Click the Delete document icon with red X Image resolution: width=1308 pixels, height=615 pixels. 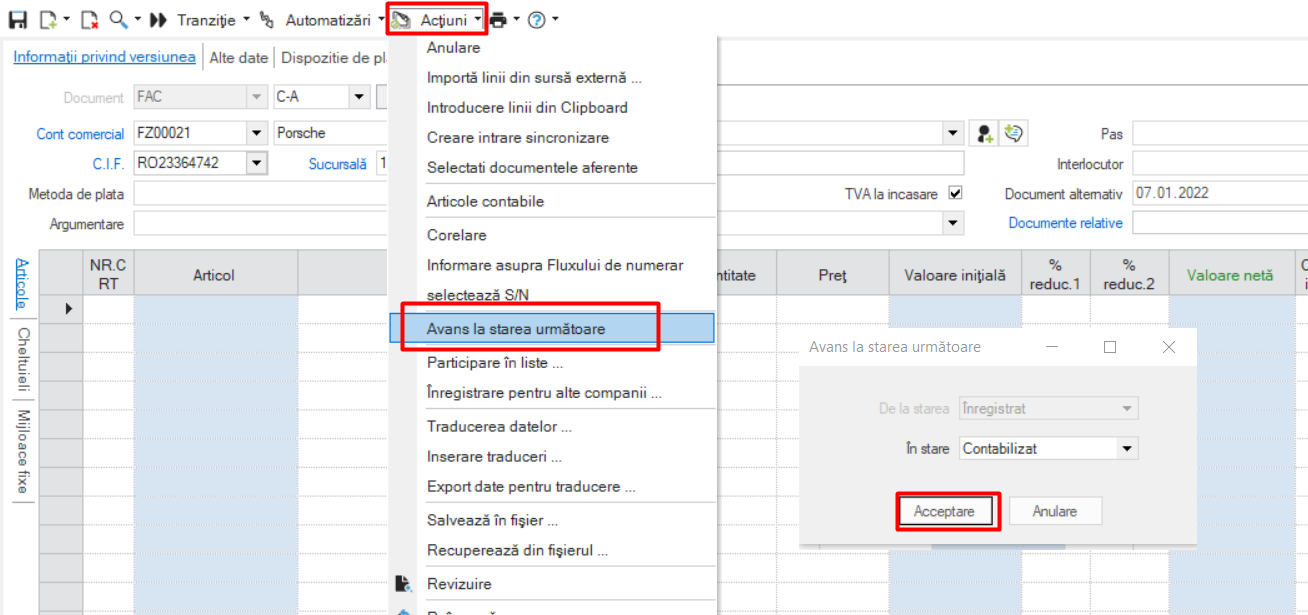click(x=89, y=19)
